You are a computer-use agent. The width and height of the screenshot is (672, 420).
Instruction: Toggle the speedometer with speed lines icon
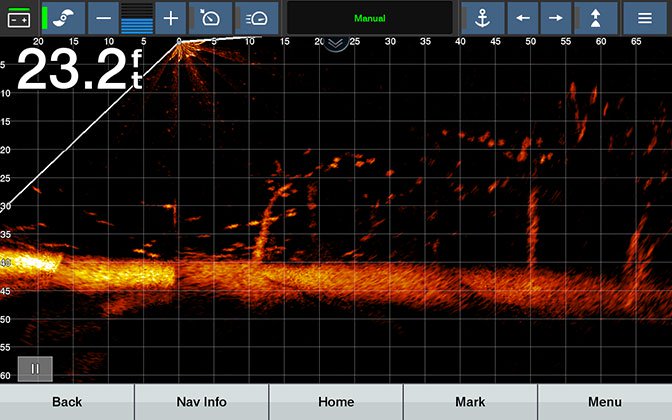pos(257,18)
